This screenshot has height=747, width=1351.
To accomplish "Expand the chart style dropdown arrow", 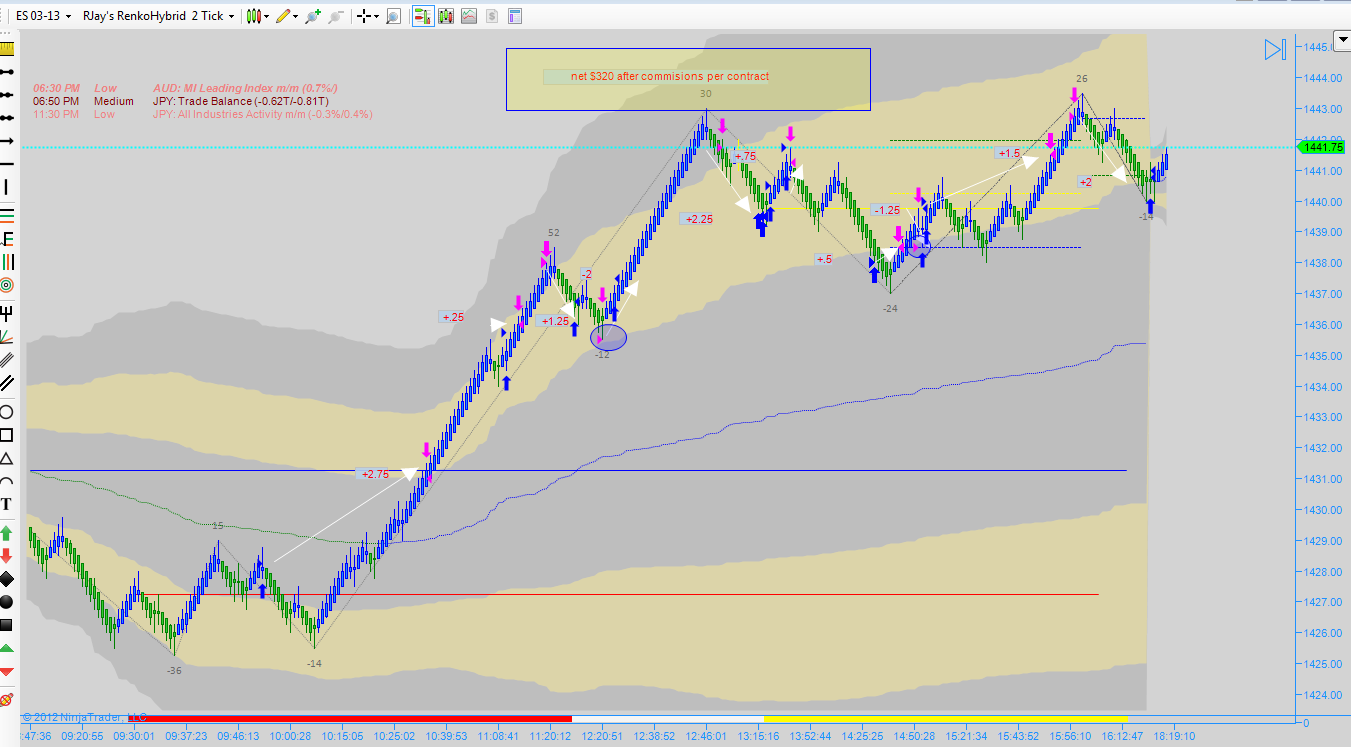I will coord(268,16).
